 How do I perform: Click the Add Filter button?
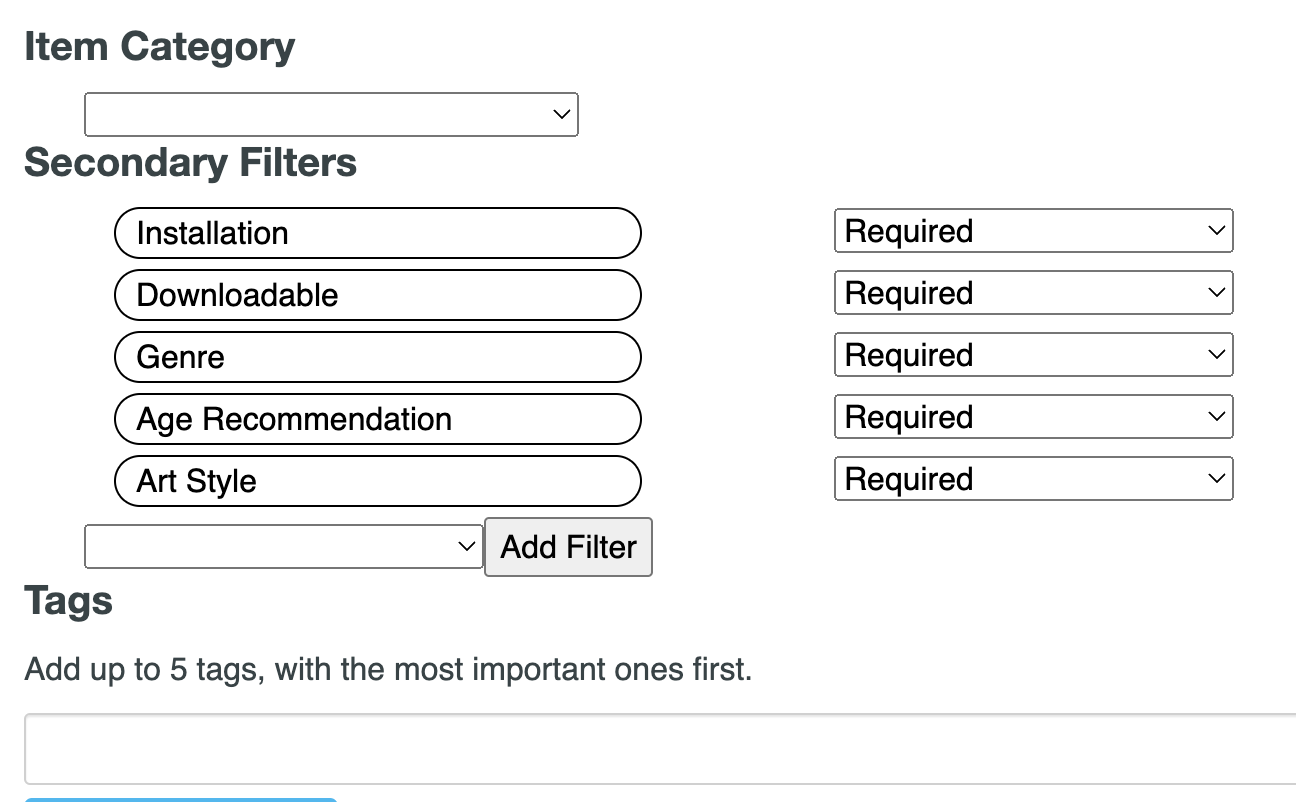568,546
